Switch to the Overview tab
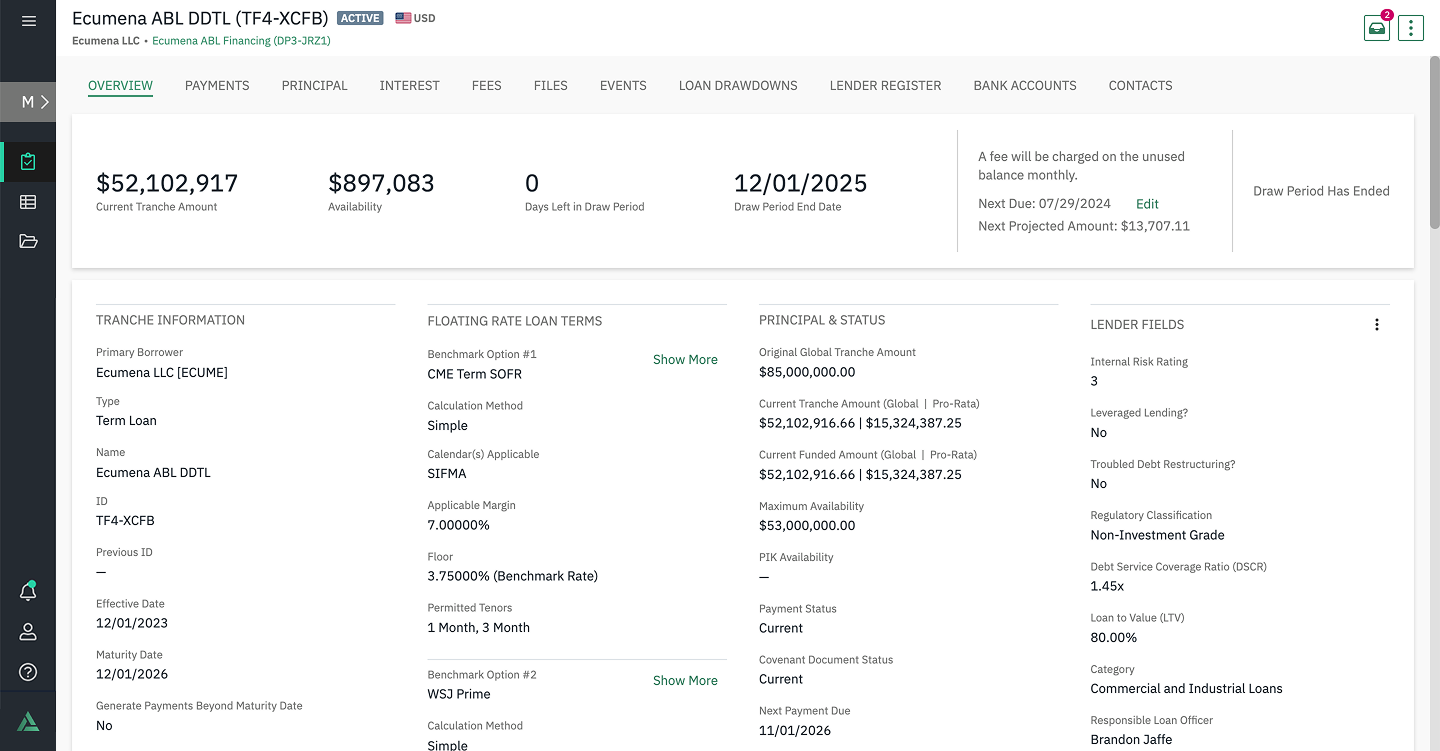 click(120, 85)
